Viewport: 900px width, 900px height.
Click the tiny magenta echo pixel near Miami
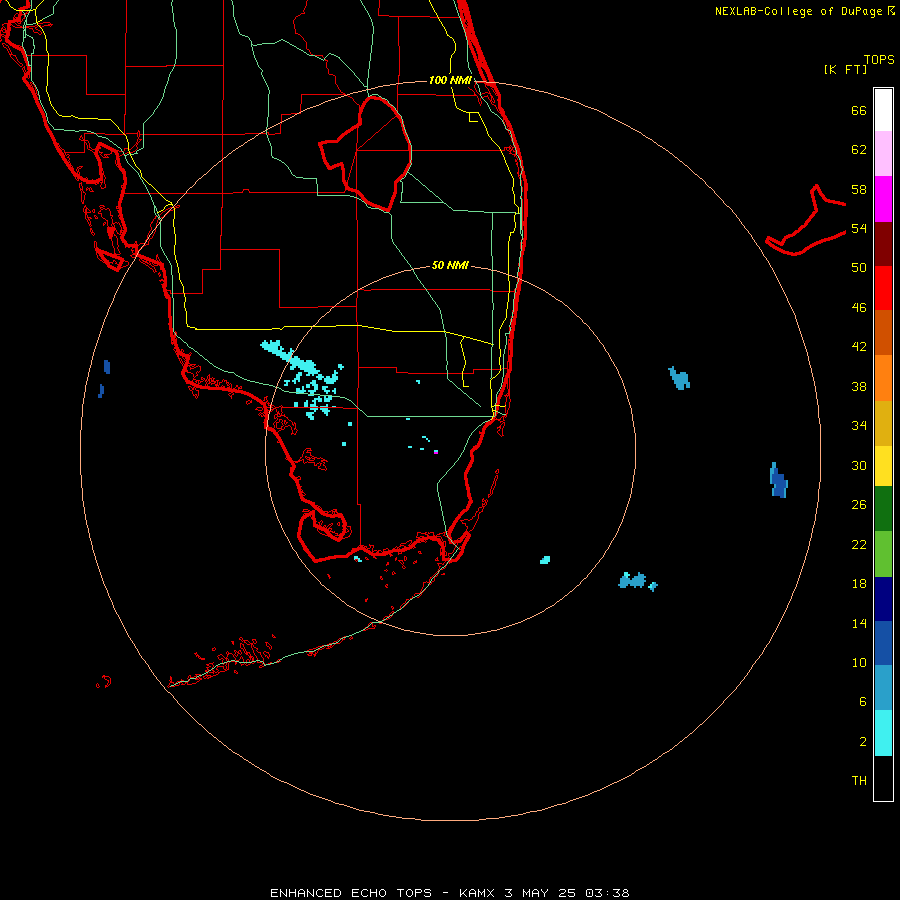click(x=436, y=452)
